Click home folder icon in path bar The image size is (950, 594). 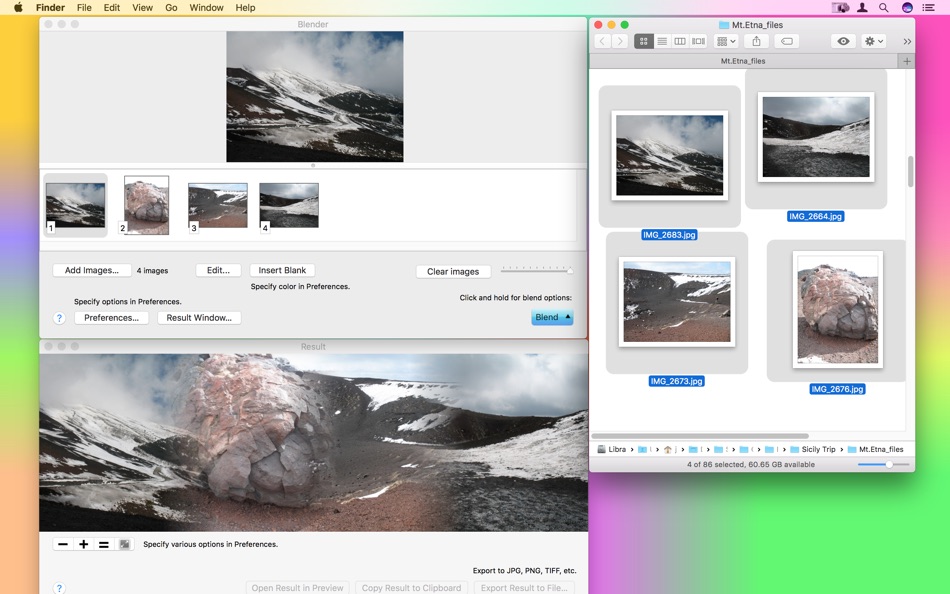coord(668,450)
